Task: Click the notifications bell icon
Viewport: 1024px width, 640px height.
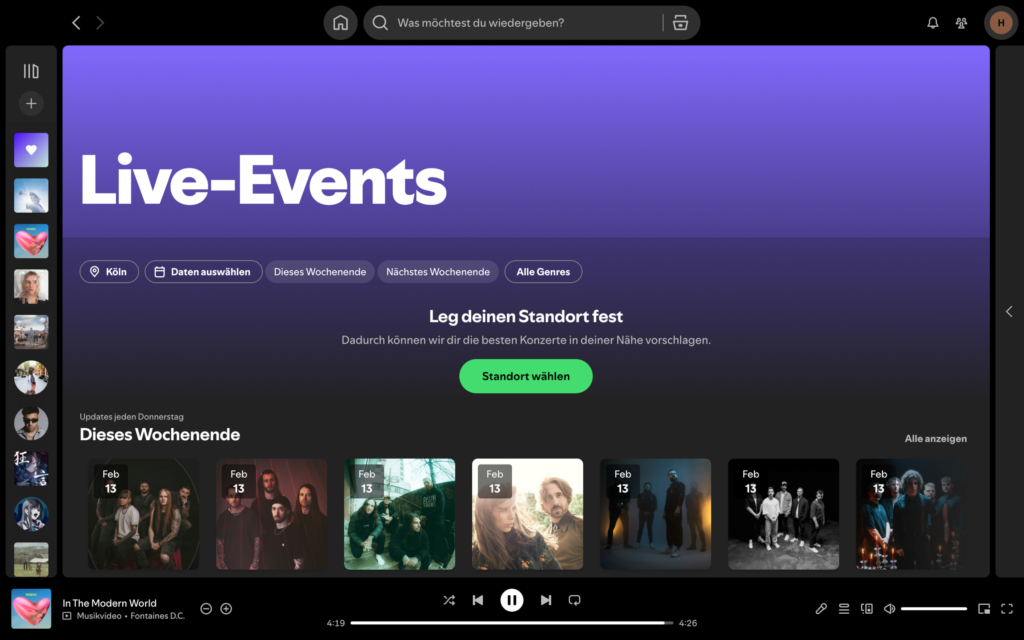Action: [x=932, y=22]
